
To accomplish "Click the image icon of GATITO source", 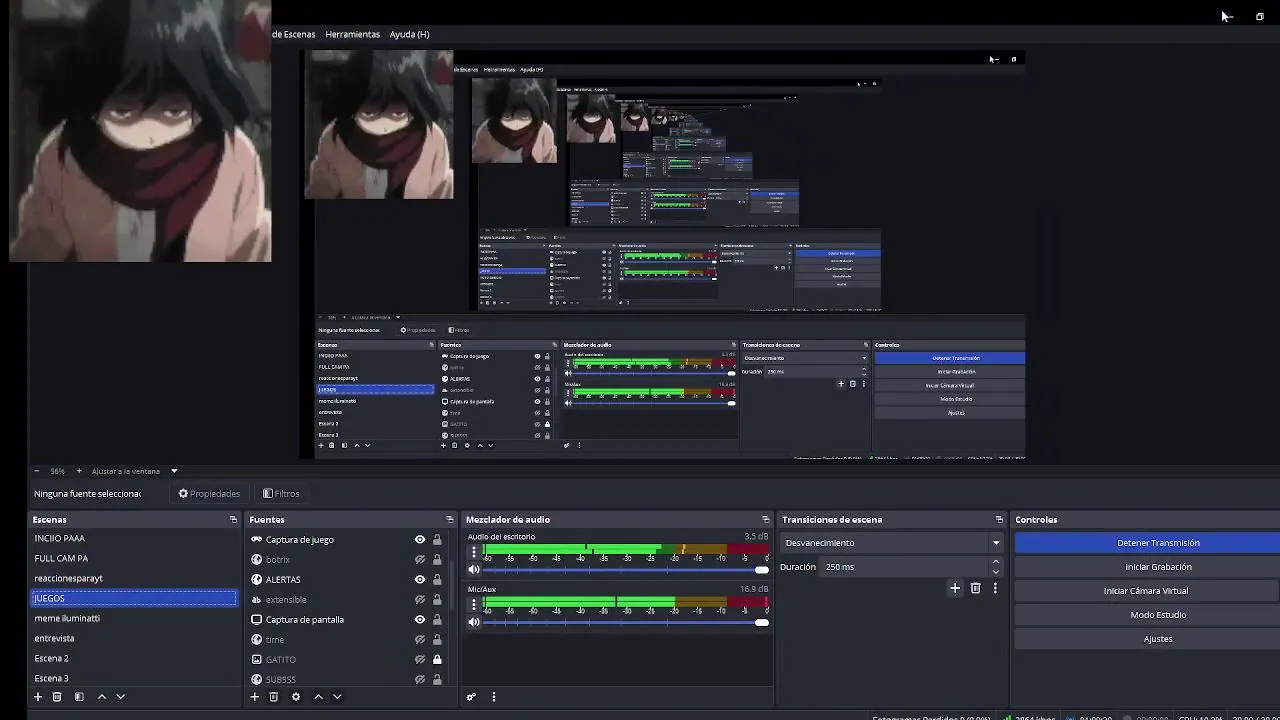I will [x=257, y=659].
